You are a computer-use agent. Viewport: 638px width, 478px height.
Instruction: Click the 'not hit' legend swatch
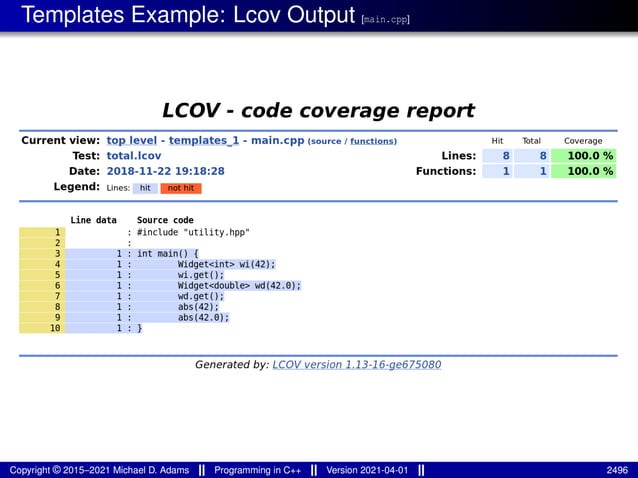(181, 188)
